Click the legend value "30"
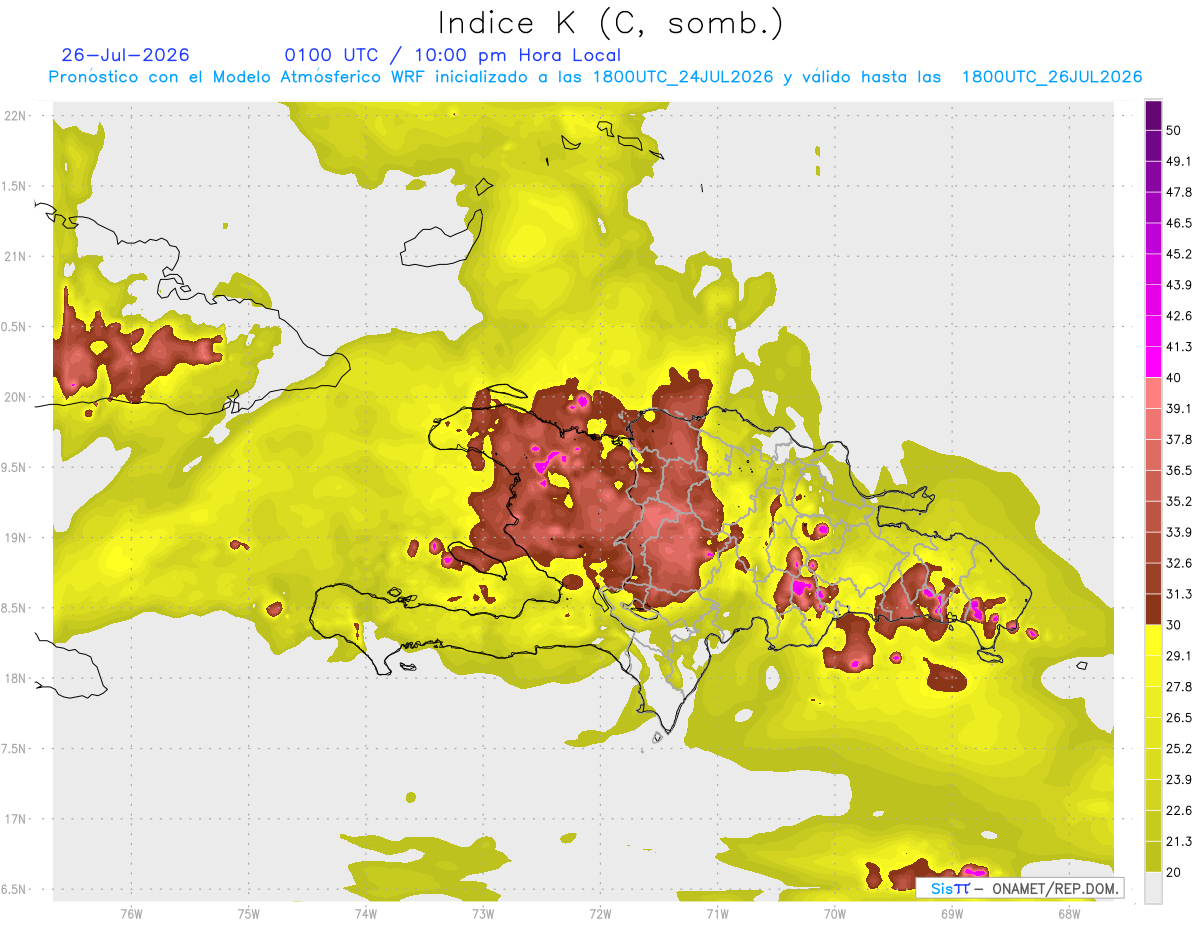 1174,625
